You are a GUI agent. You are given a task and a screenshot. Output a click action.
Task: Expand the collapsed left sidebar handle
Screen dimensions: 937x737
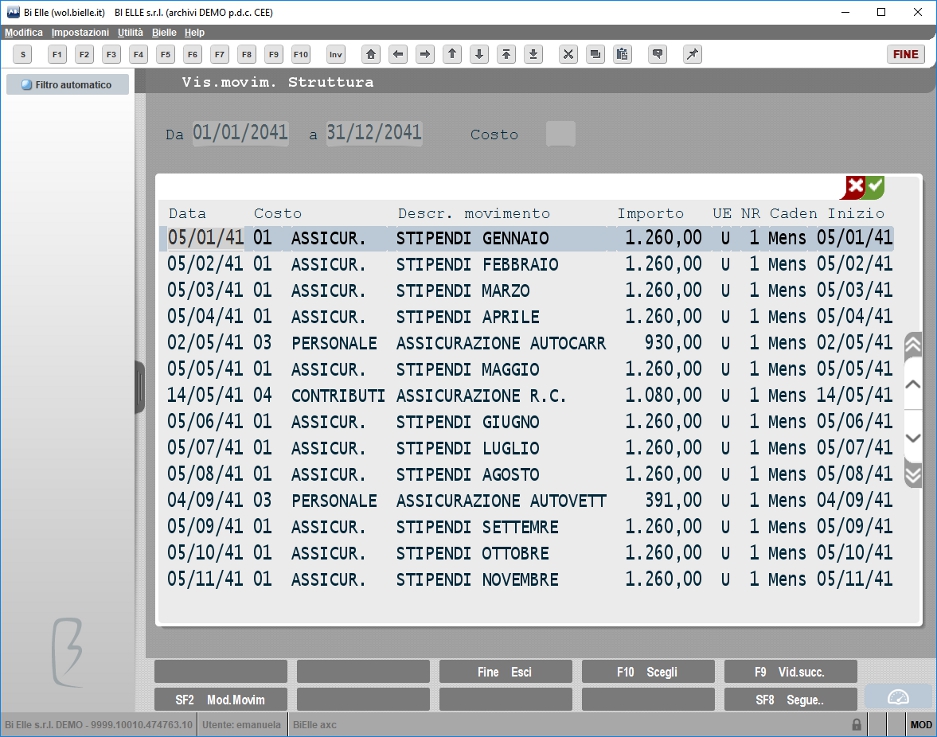pyautogui.click(x=140, y=387)
